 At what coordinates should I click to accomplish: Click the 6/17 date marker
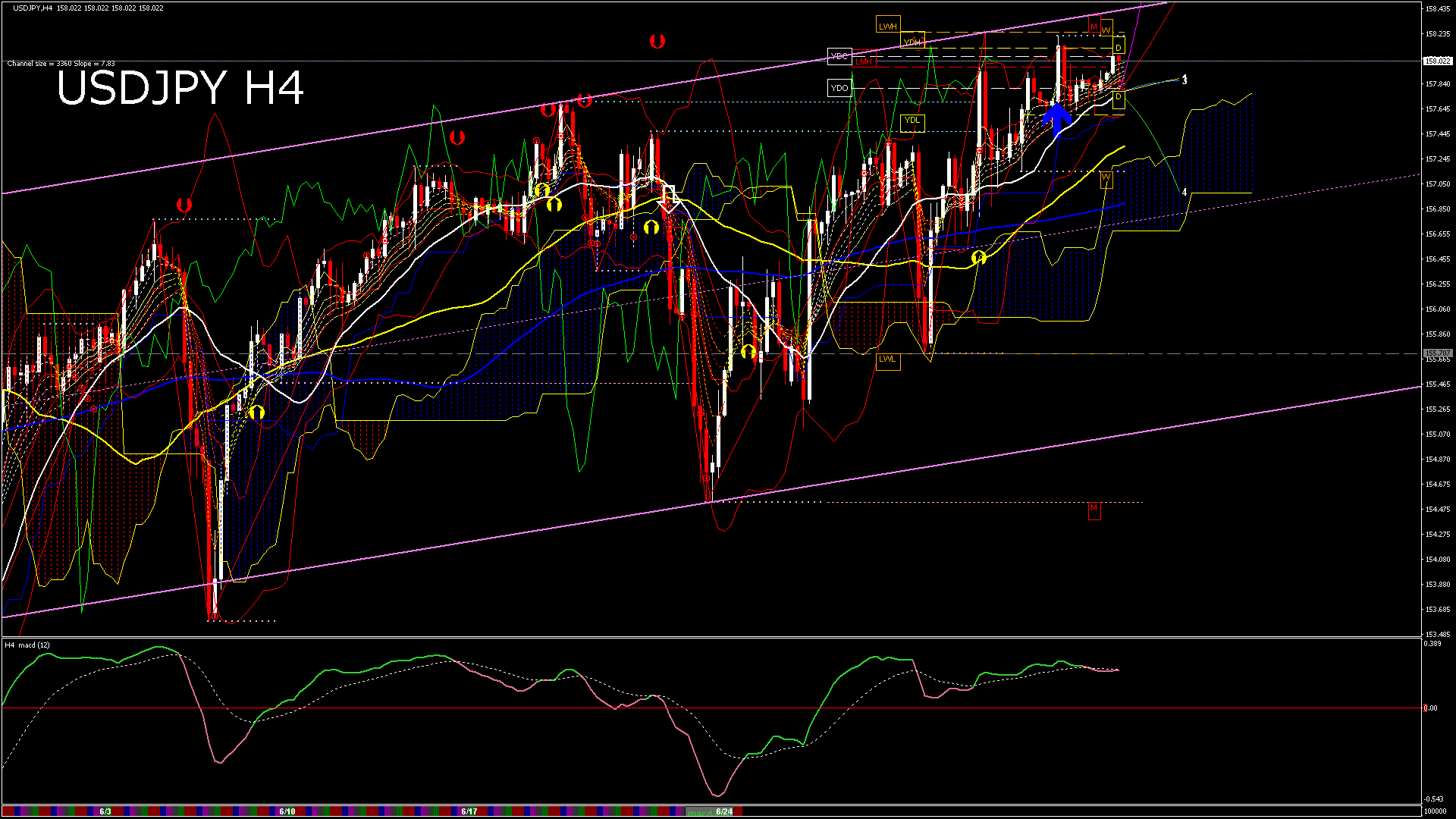[469, 811]
